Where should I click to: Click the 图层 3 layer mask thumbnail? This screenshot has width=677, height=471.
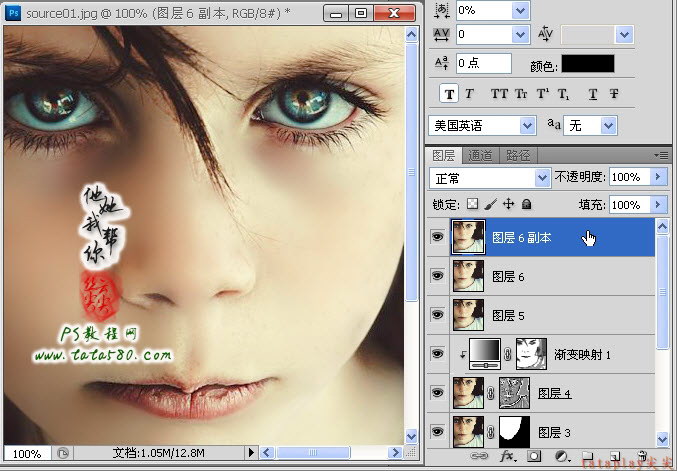[514, 432]
